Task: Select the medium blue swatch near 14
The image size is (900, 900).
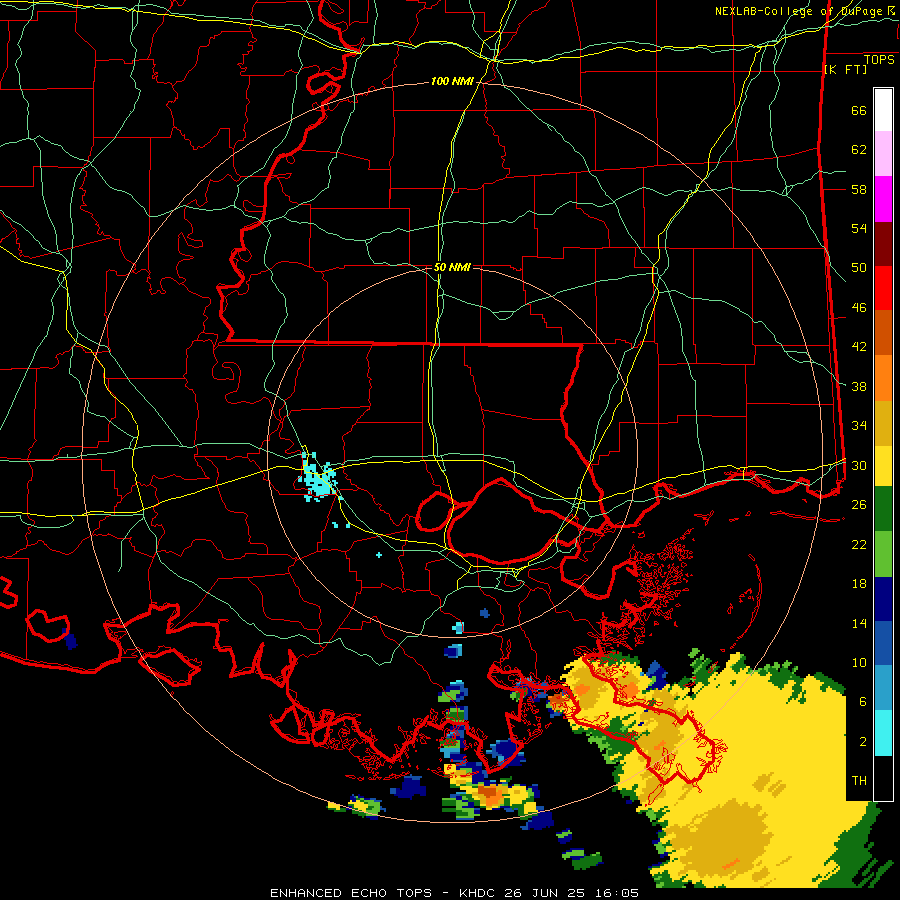Action: tap(883, 644)
